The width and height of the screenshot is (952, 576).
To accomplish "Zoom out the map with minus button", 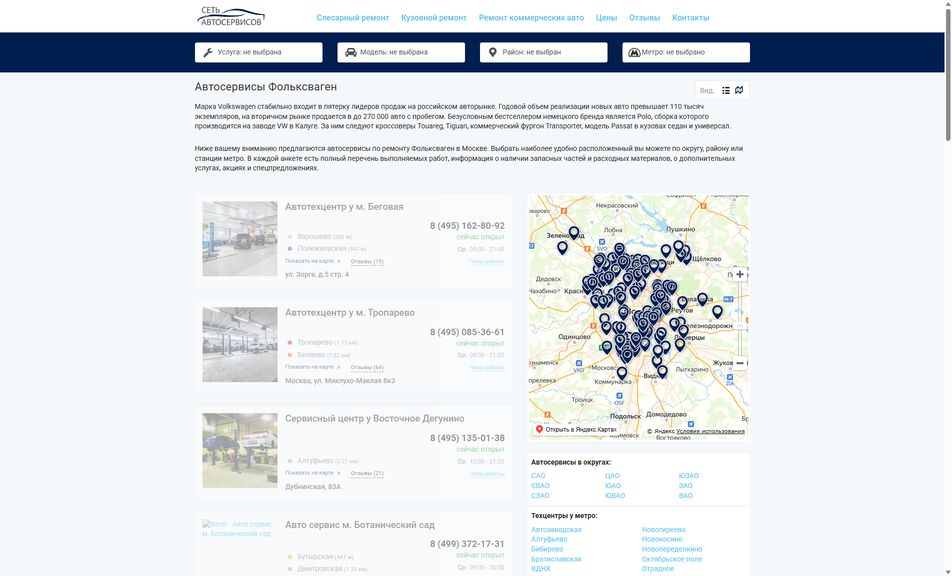I will [x=740, y=363].
